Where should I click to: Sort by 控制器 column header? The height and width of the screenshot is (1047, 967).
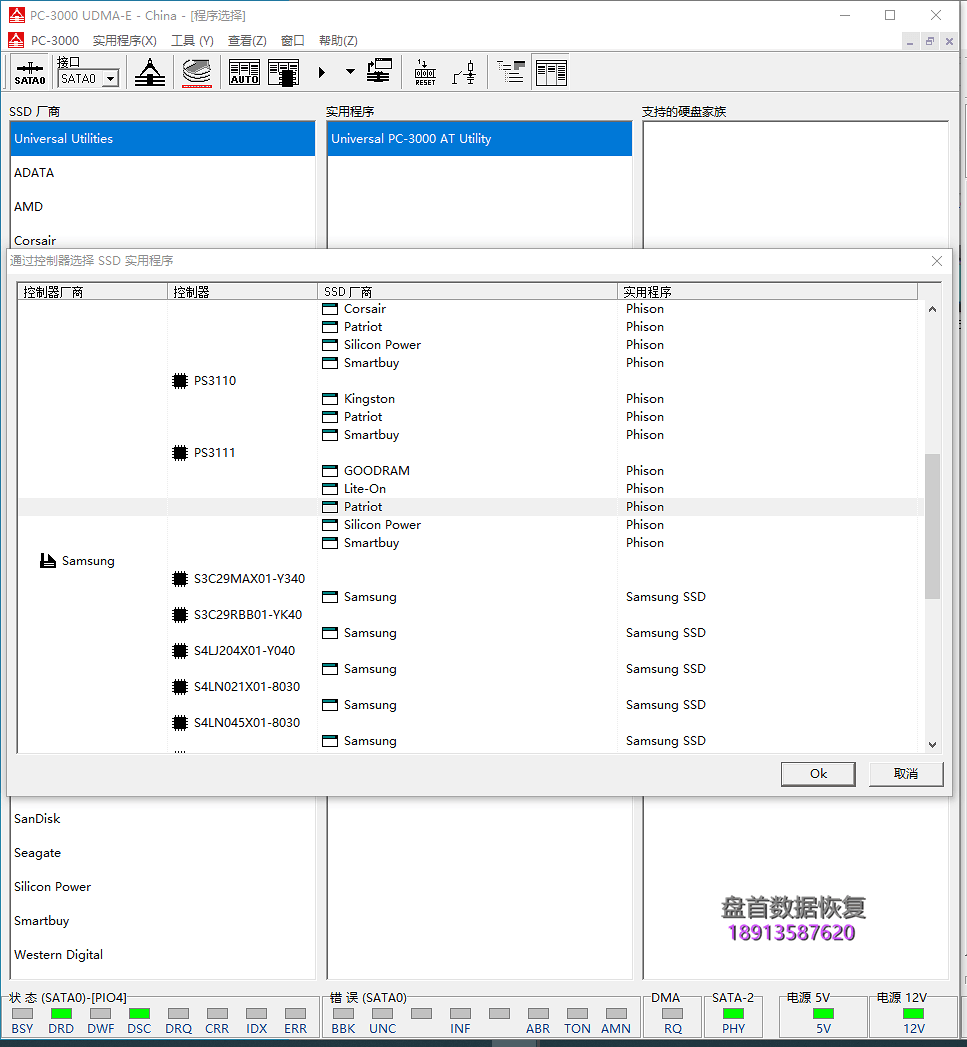pos(242,292)
